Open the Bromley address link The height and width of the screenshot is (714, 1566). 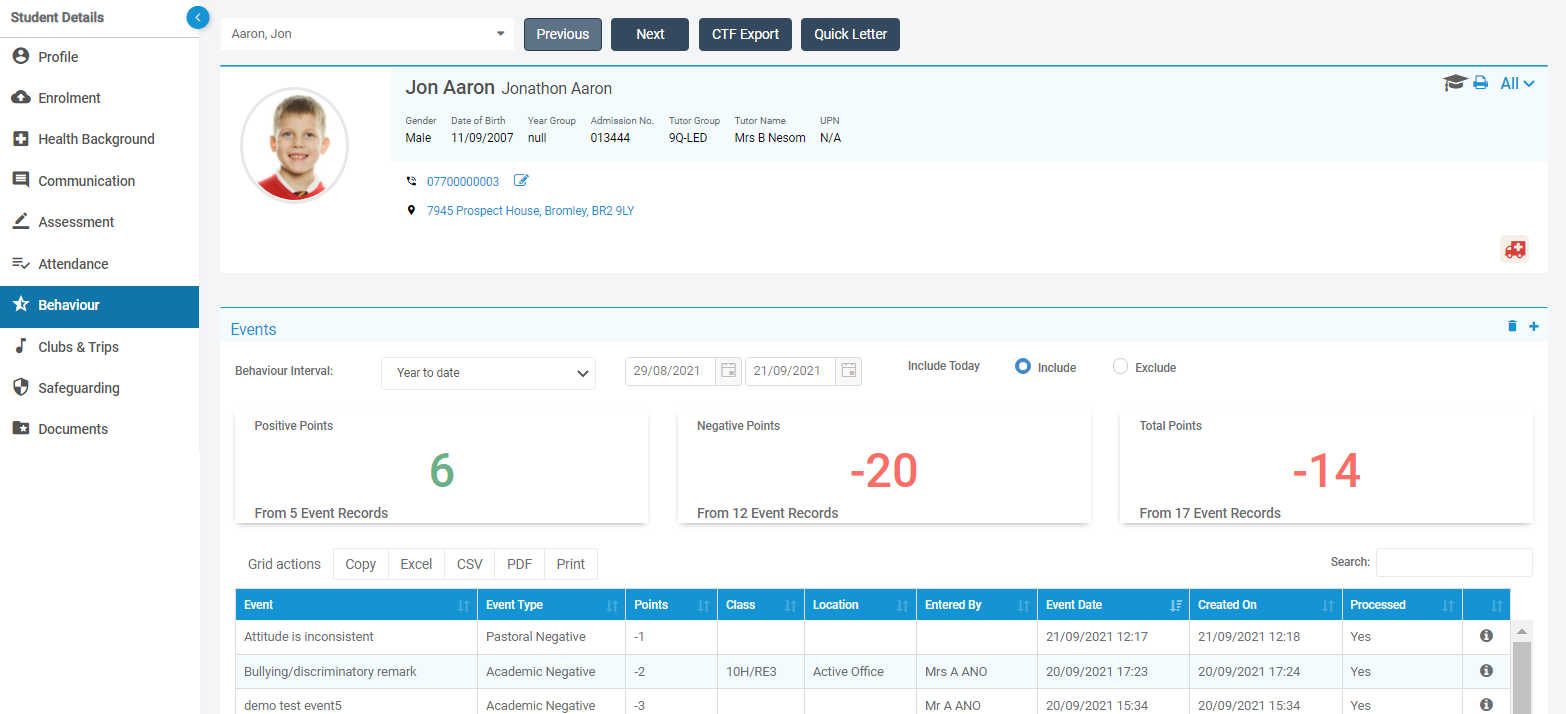pyautogui.click(x=531, y=211)
